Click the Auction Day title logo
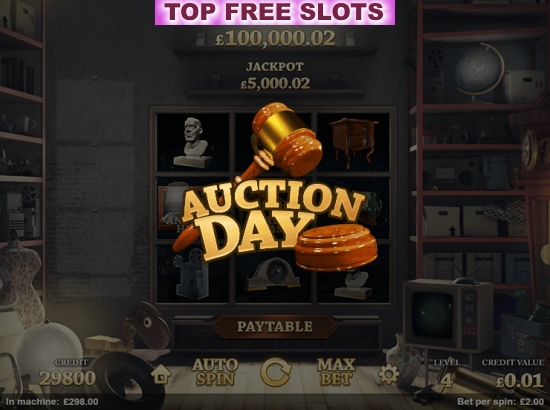This screenshot has height=410, width=550. 272,219
